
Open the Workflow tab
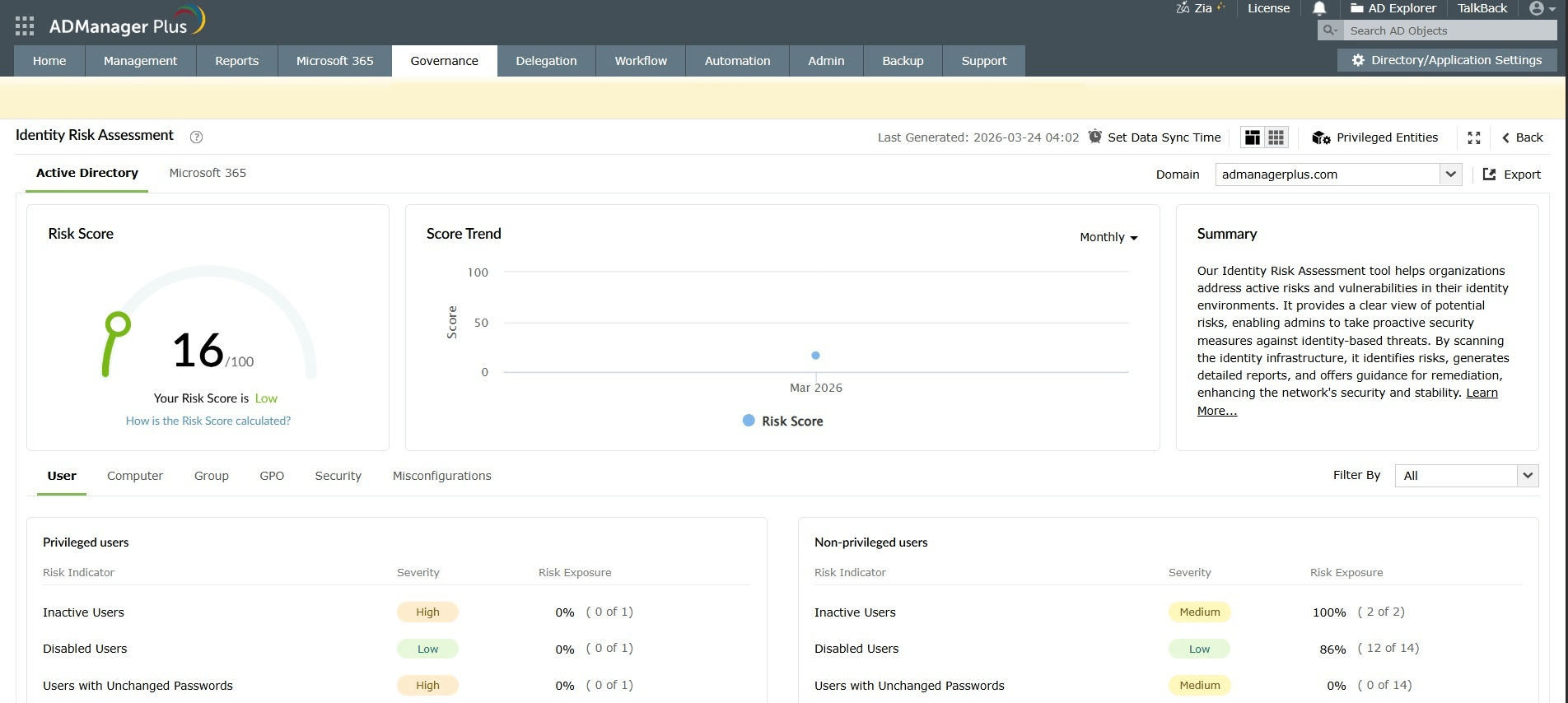pos(641,61)
